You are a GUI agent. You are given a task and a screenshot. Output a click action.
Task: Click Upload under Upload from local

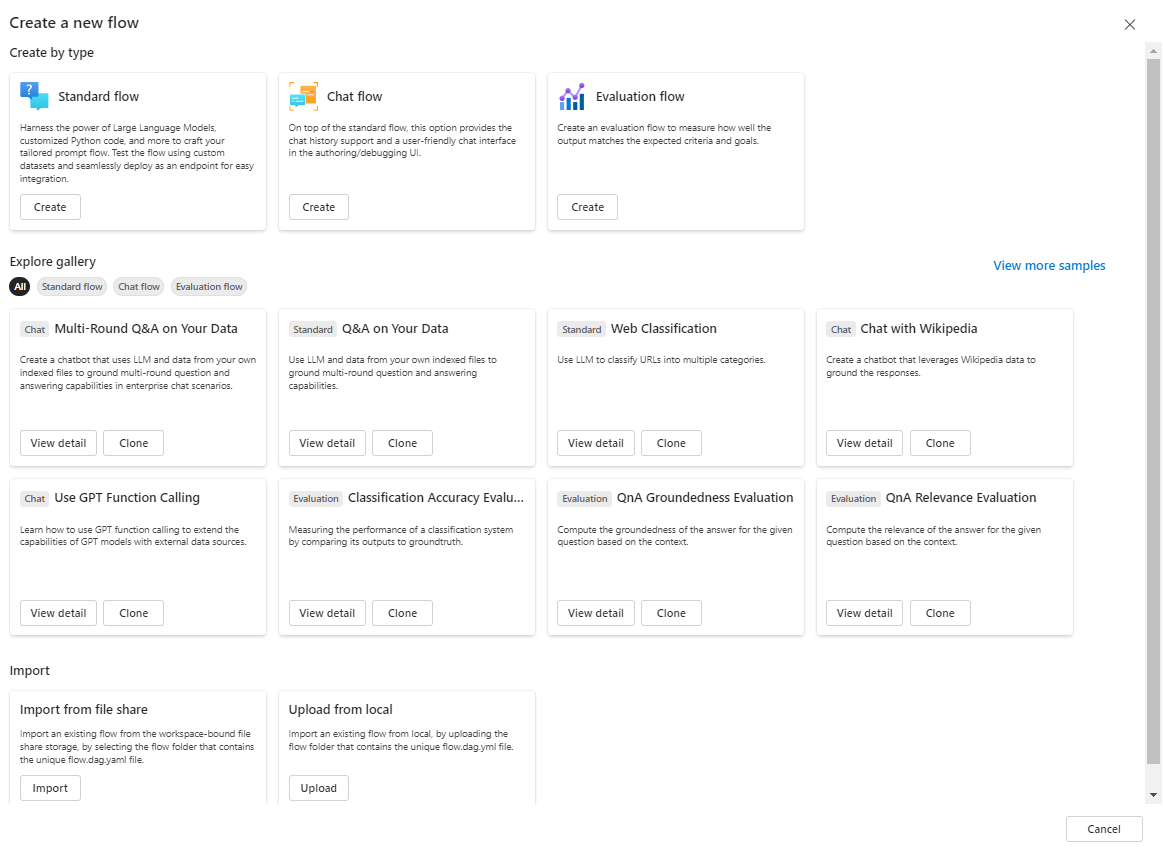click(318, 788)
